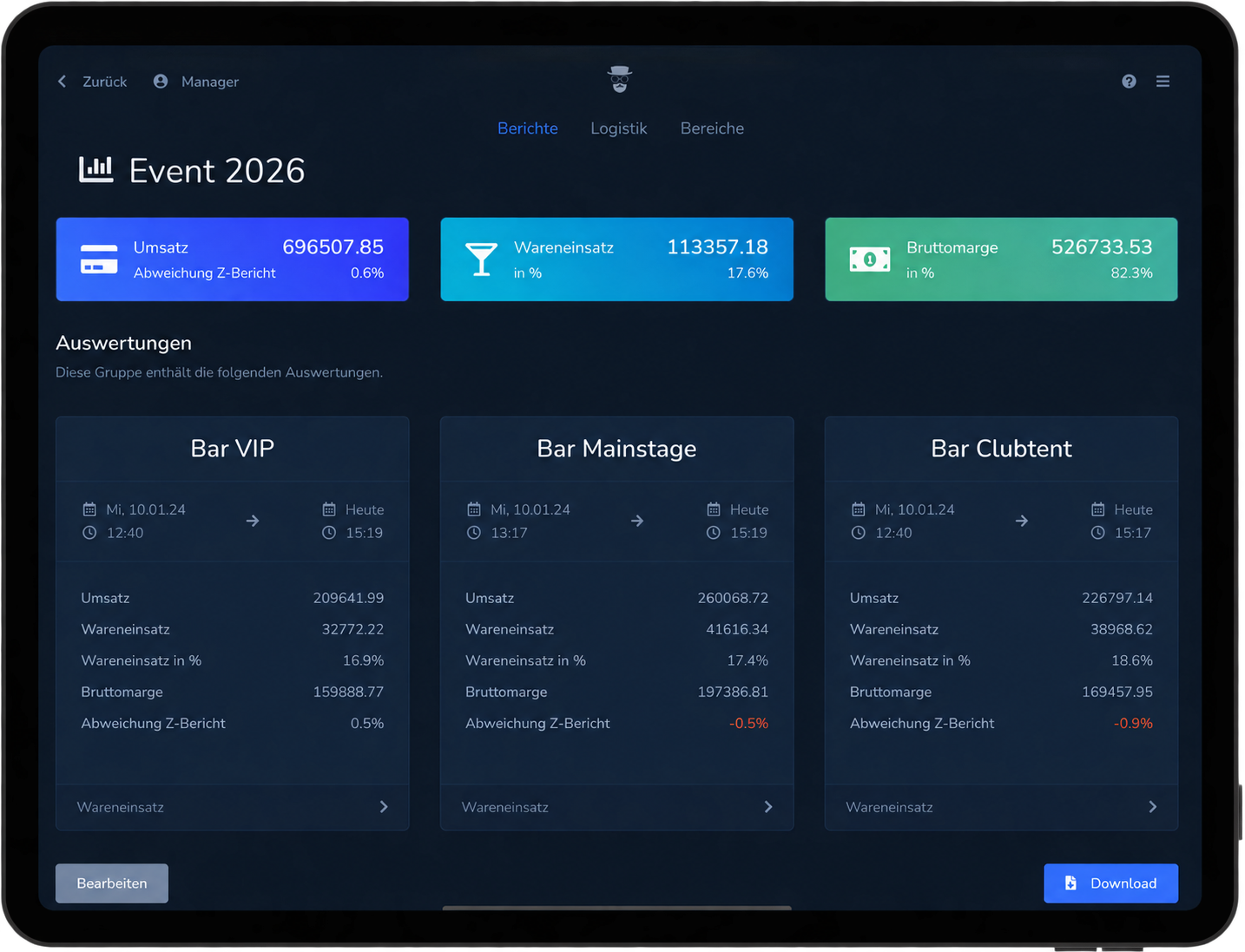This screenshot has width=1245, height=952.
Task: Click the Wareneinsatz total 113357.18
Action: pyautogui.click(x=717, y=247)
